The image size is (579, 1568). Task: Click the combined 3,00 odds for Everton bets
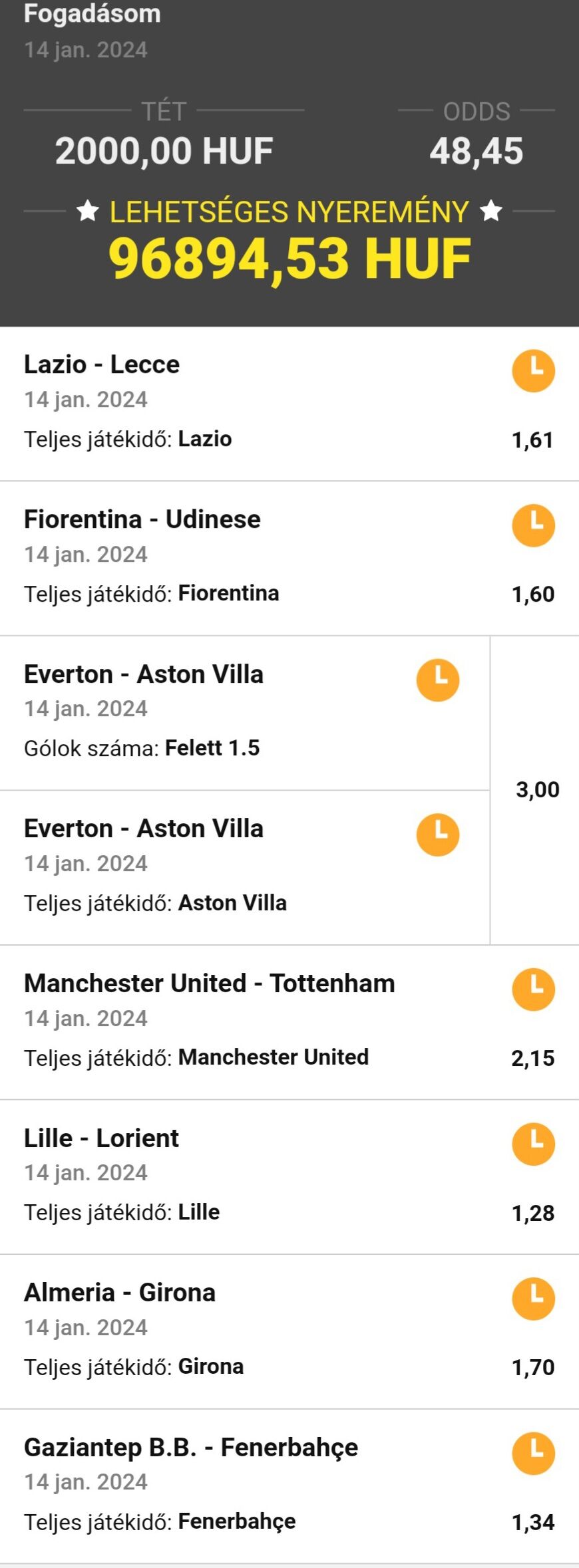pyautogui.click(x=537, y=790)
